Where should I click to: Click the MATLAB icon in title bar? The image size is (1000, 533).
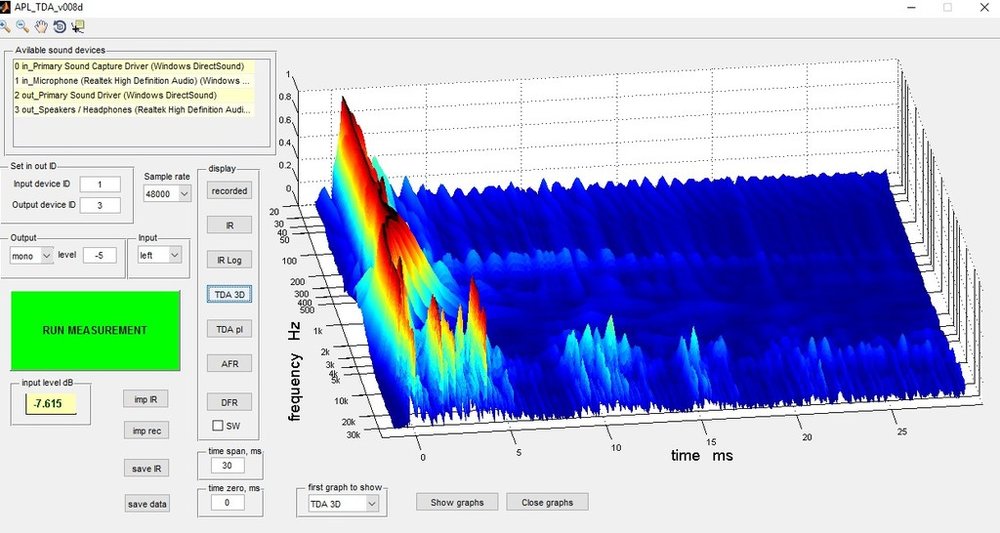4,7
